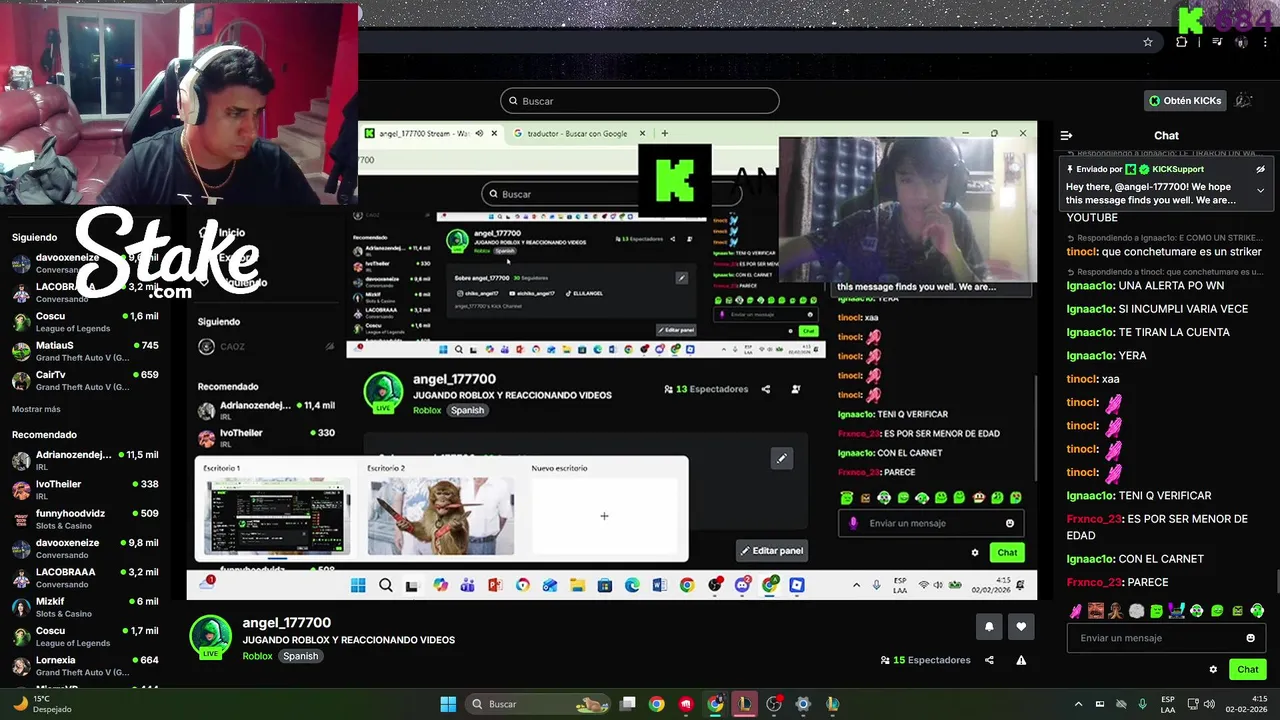This screenshot has height=720, width=1280.
Task: Open Ignaac1o username in TE TIRAN LA CUENTA
Action: [x=1090, y=332]
